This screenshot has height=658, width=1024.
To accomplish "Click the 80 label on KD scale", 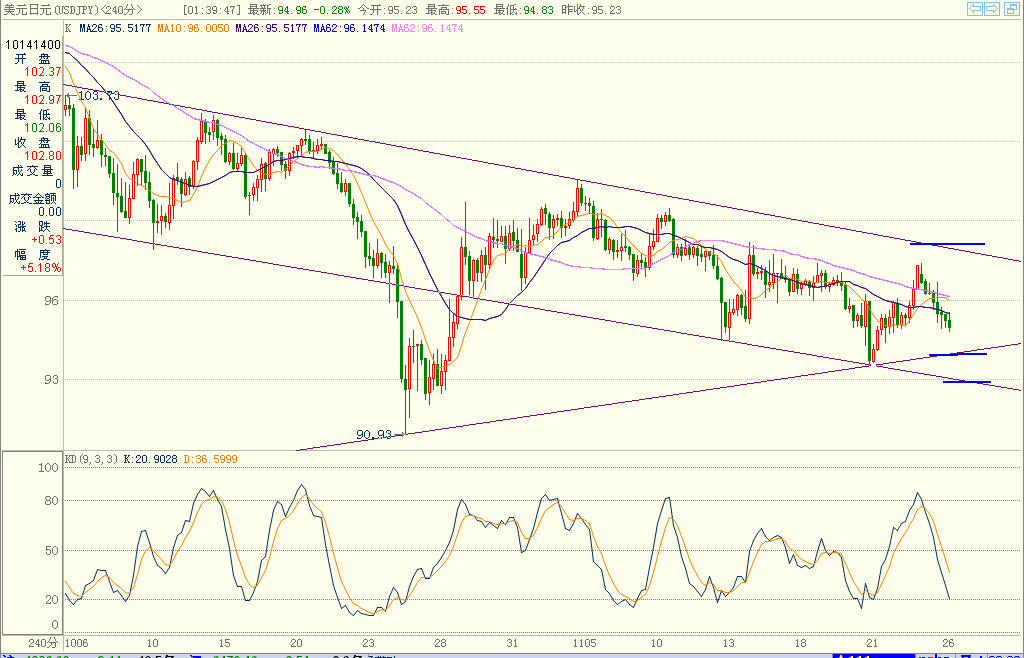I will [52, 501].
